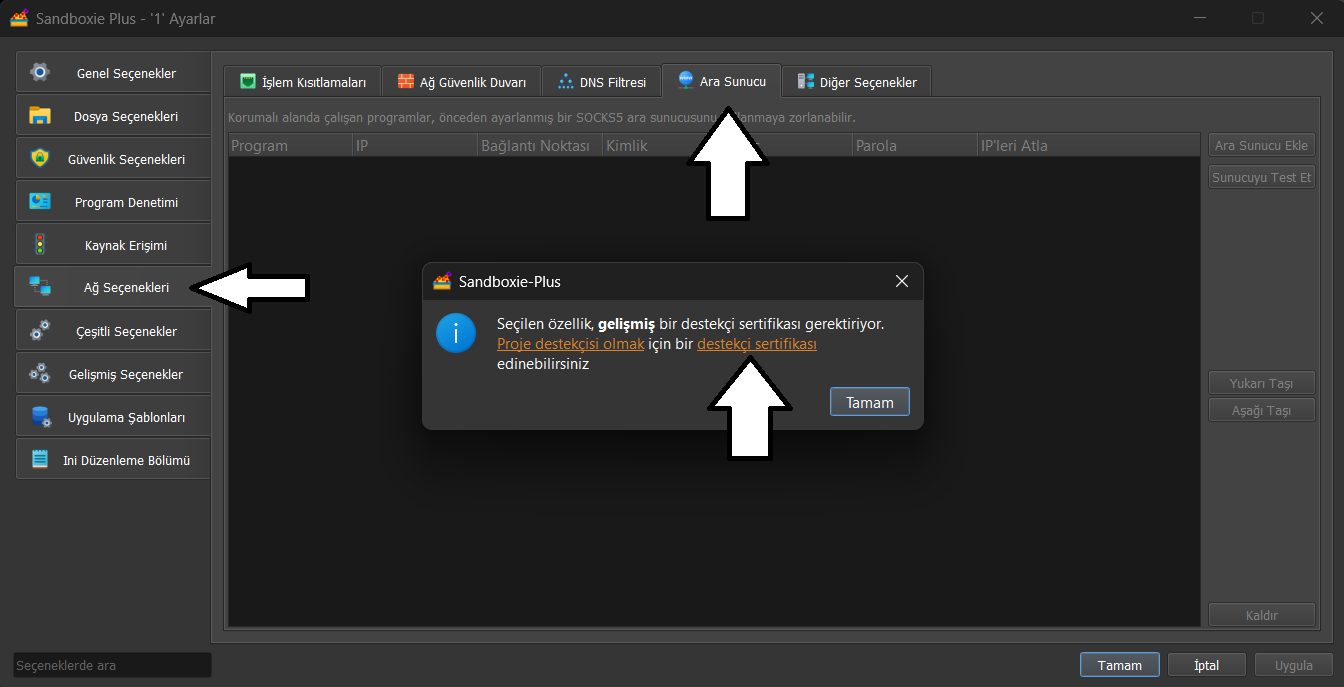Image resolution: width=1344 pixels, height=687 pixels.
Task: Click Tamam in Sandboxie-Plus dialog
Action: [869, 402]
